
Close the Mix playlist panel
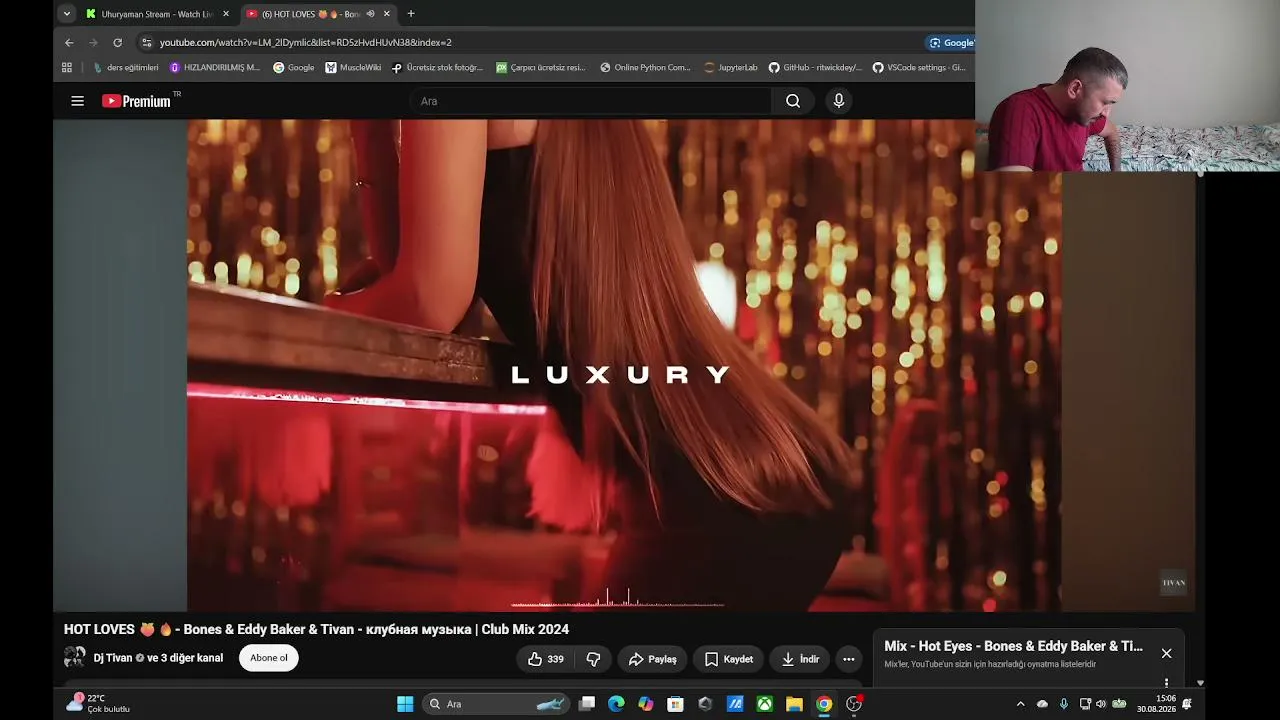[1166, 653]
